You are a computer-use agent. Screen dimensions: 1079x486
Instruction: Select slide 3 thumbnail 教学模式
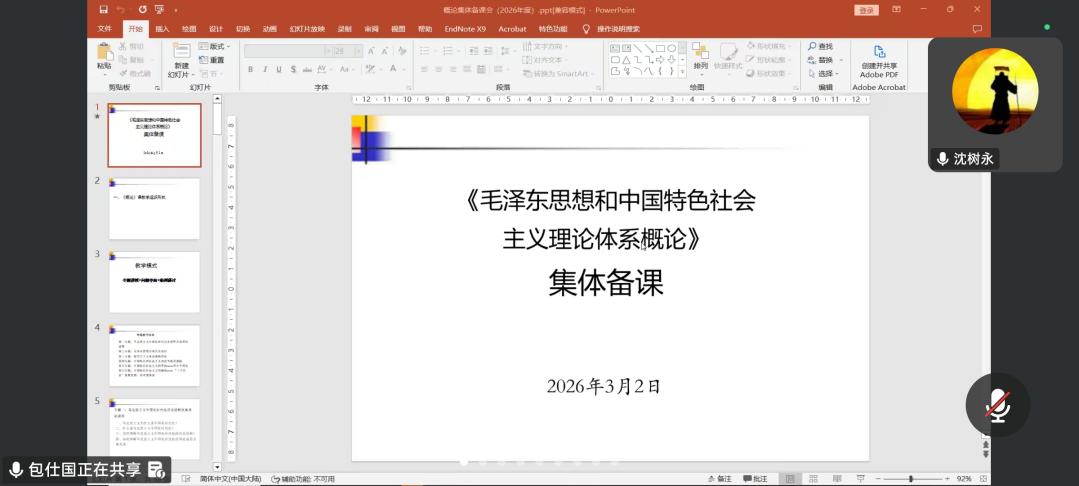[154, 281]
